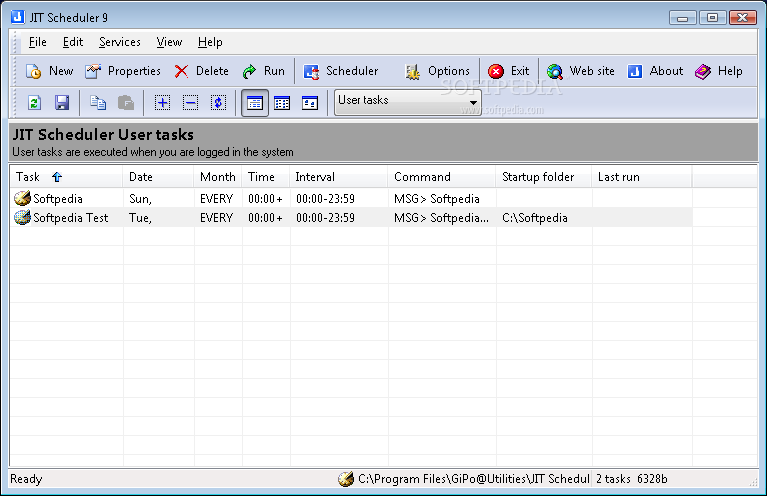Paste the task with the greyed paste icon
This screenshot has width=767, height=496.
click(x=126, y=103)
